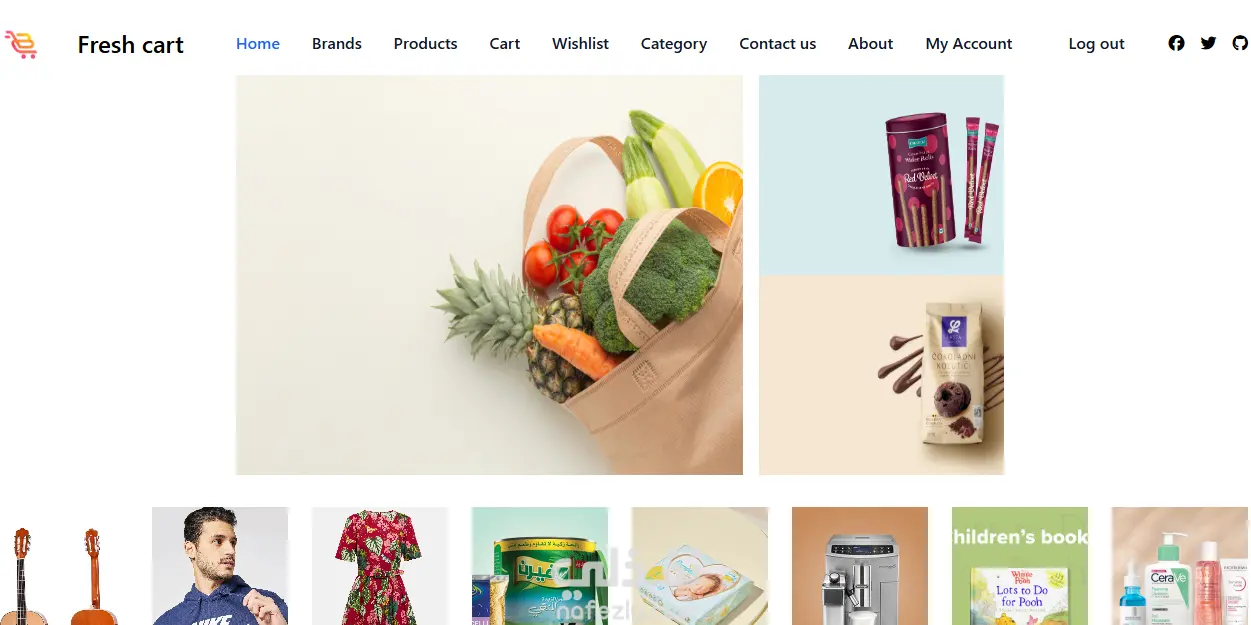
Task: Open the Brands page
Action: pos(337,44)
